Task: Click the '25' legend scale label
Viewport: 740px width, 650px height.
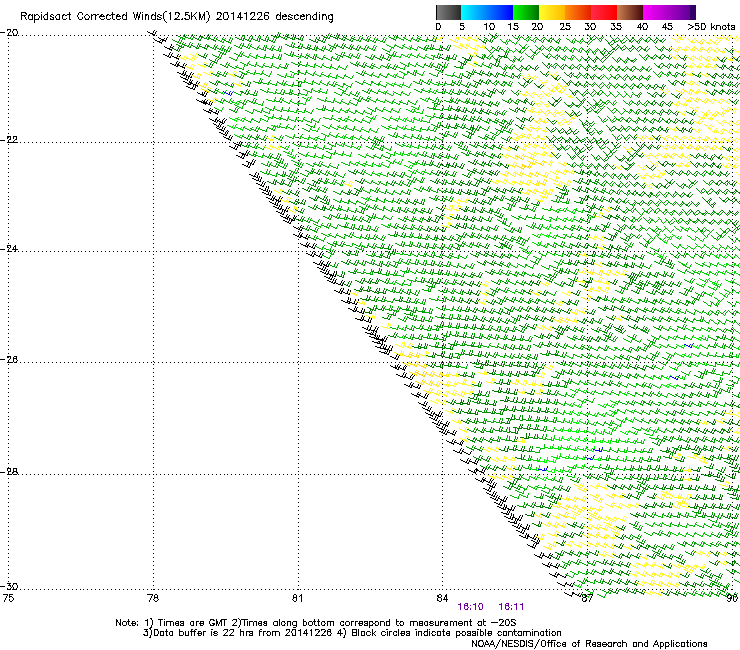Action: pos(565,27)
